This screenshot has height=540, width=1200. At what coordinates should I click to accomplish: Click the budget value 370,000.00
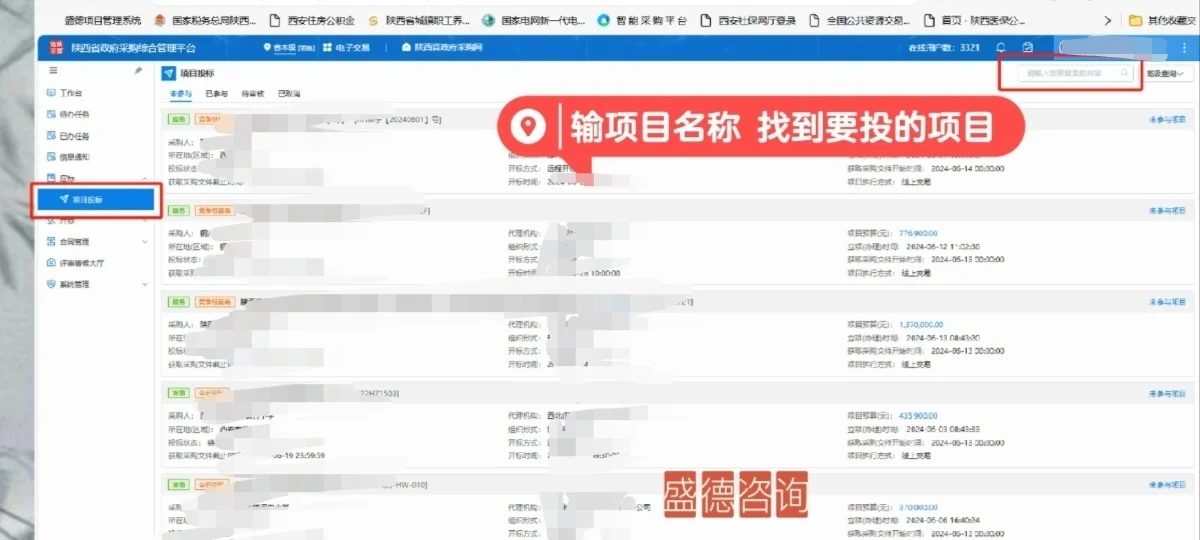[x=918, y=507]
